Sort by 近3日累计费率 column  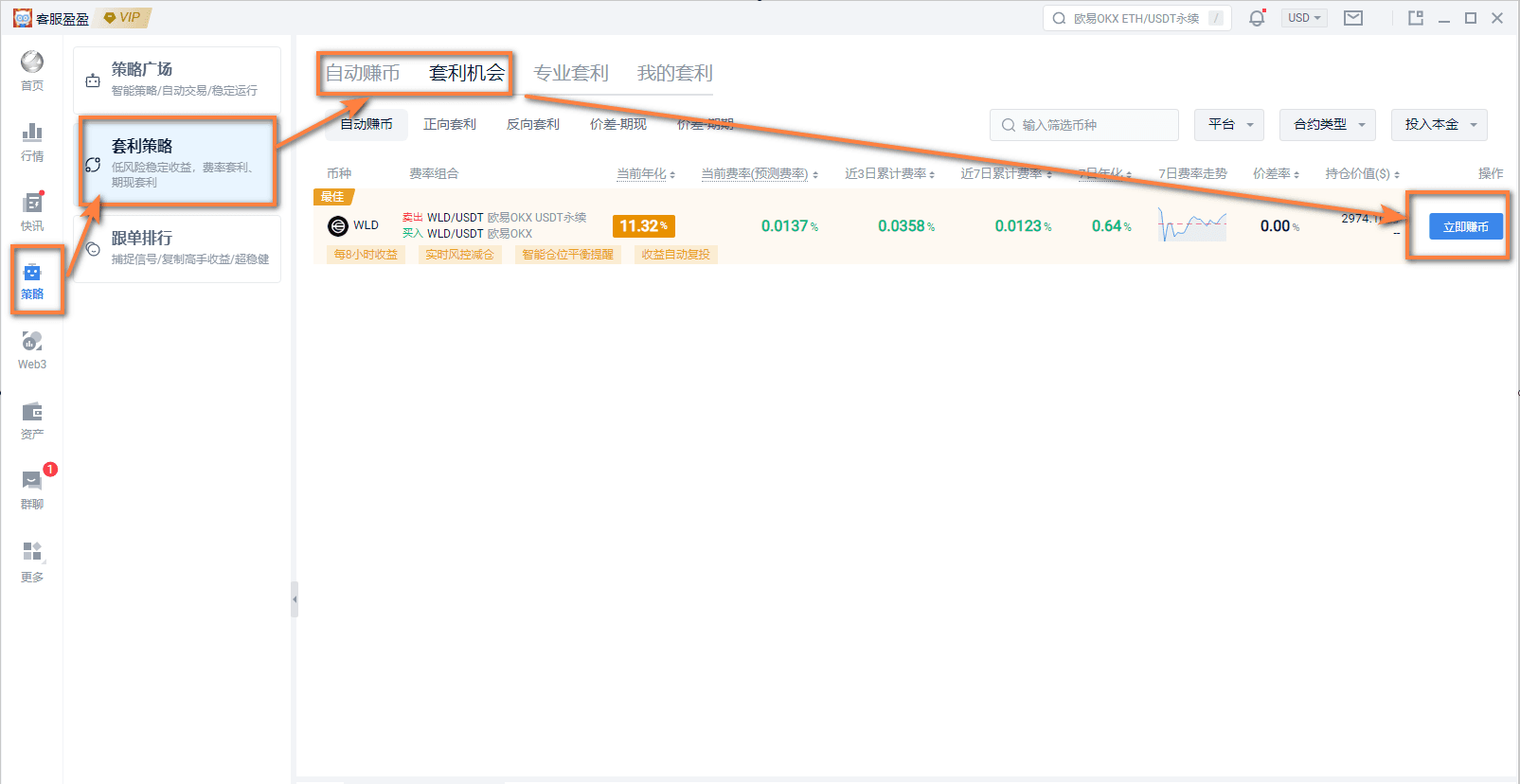[x=890, y=173]
